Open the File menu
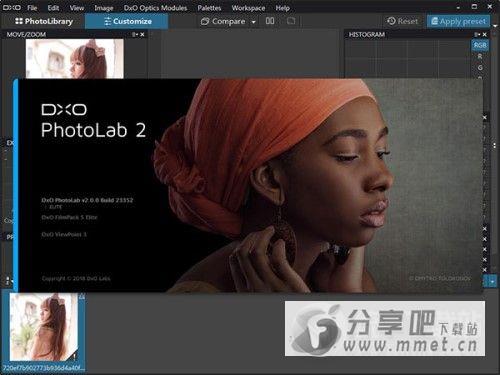Viewport: 500px width, 375px height. click(x=32, y=8)
